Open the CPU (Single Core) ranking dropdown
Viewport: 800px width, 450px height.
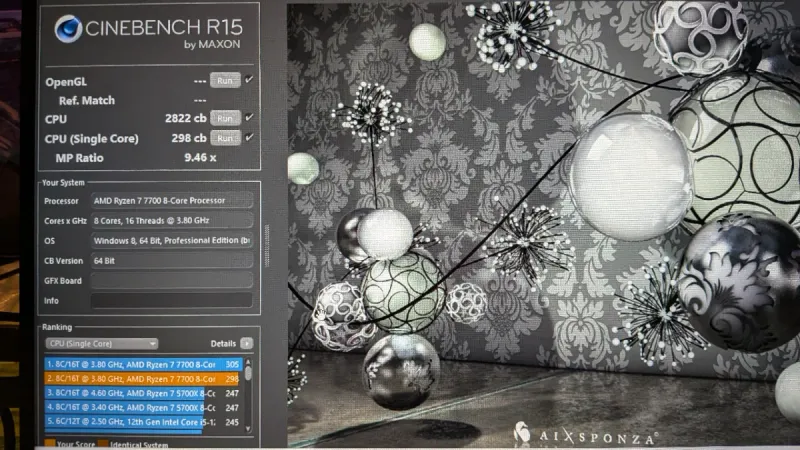pos(102,343)
